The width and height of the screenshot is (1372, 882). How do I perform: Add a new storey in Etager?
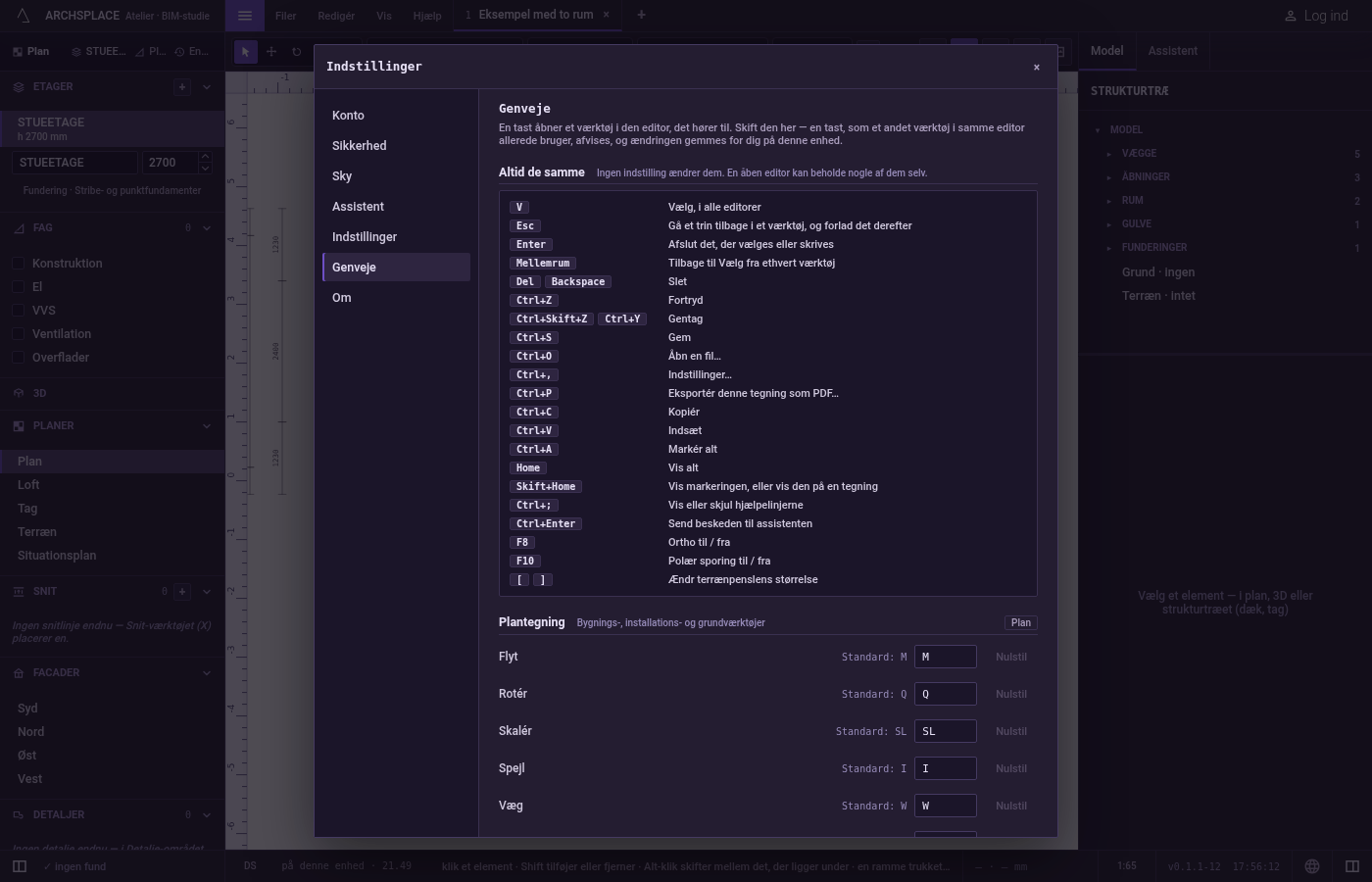tap(181, 86)
